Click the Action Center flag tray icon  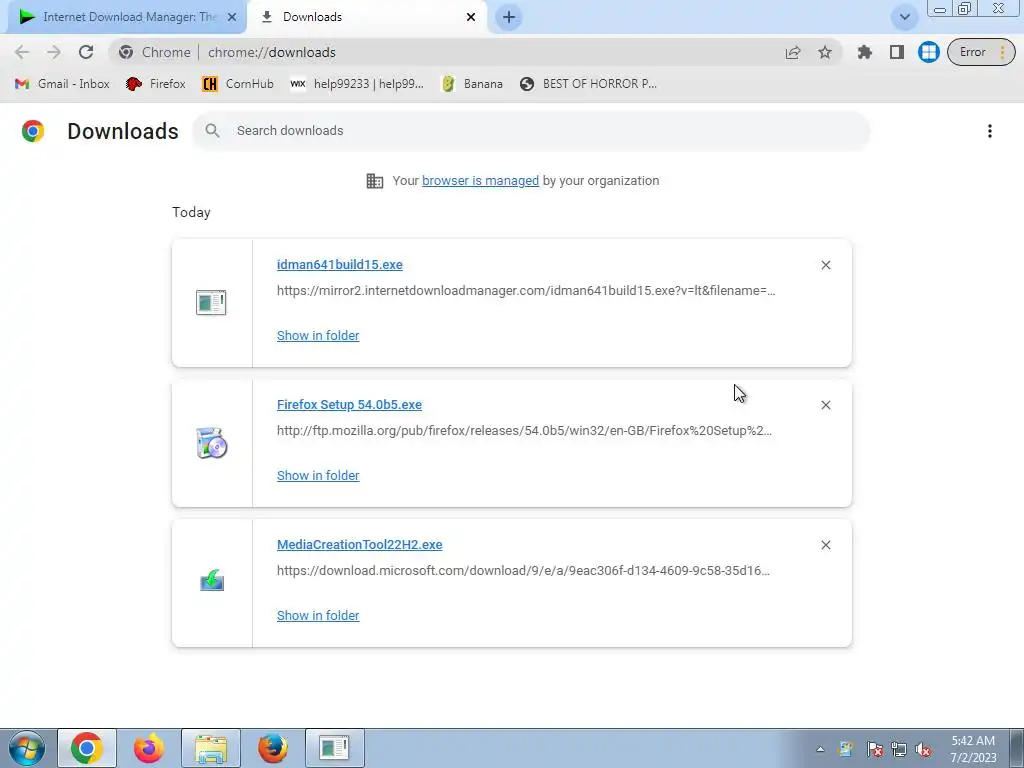[x=874, y=749]
